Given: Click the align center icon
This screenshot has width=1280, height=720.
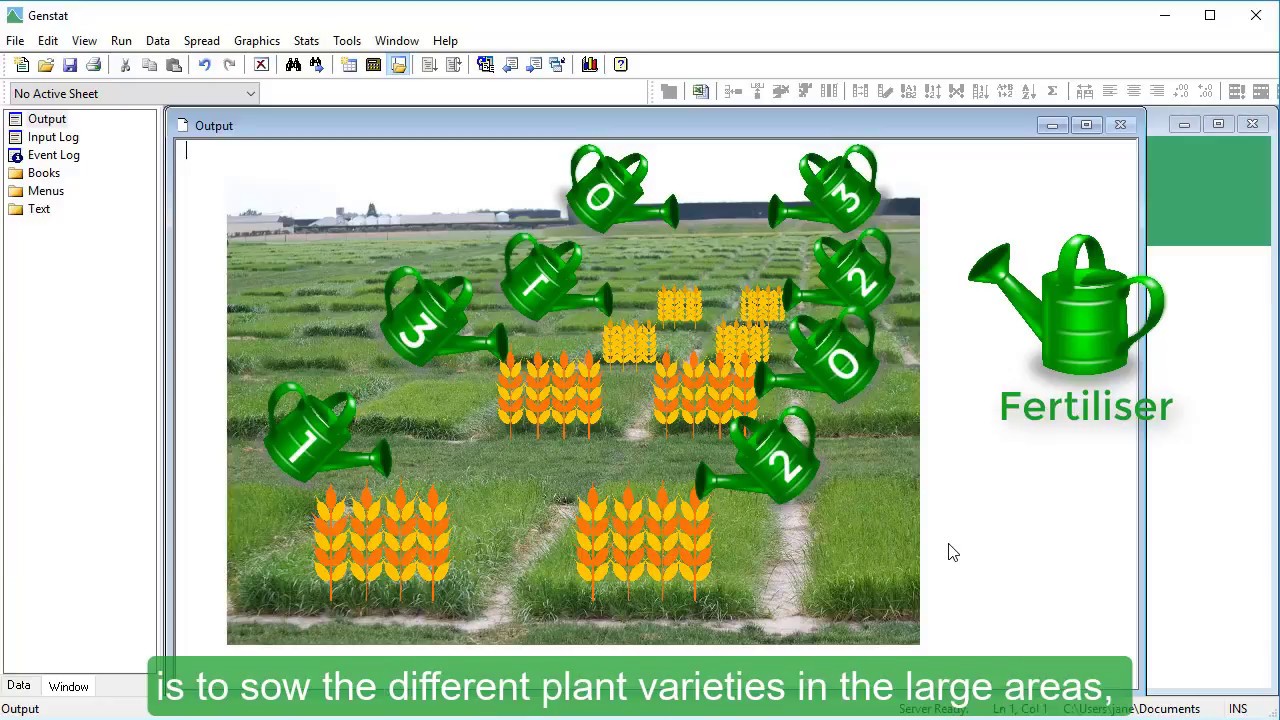Looking at the screenshot, I should [x=1133, y=91].
